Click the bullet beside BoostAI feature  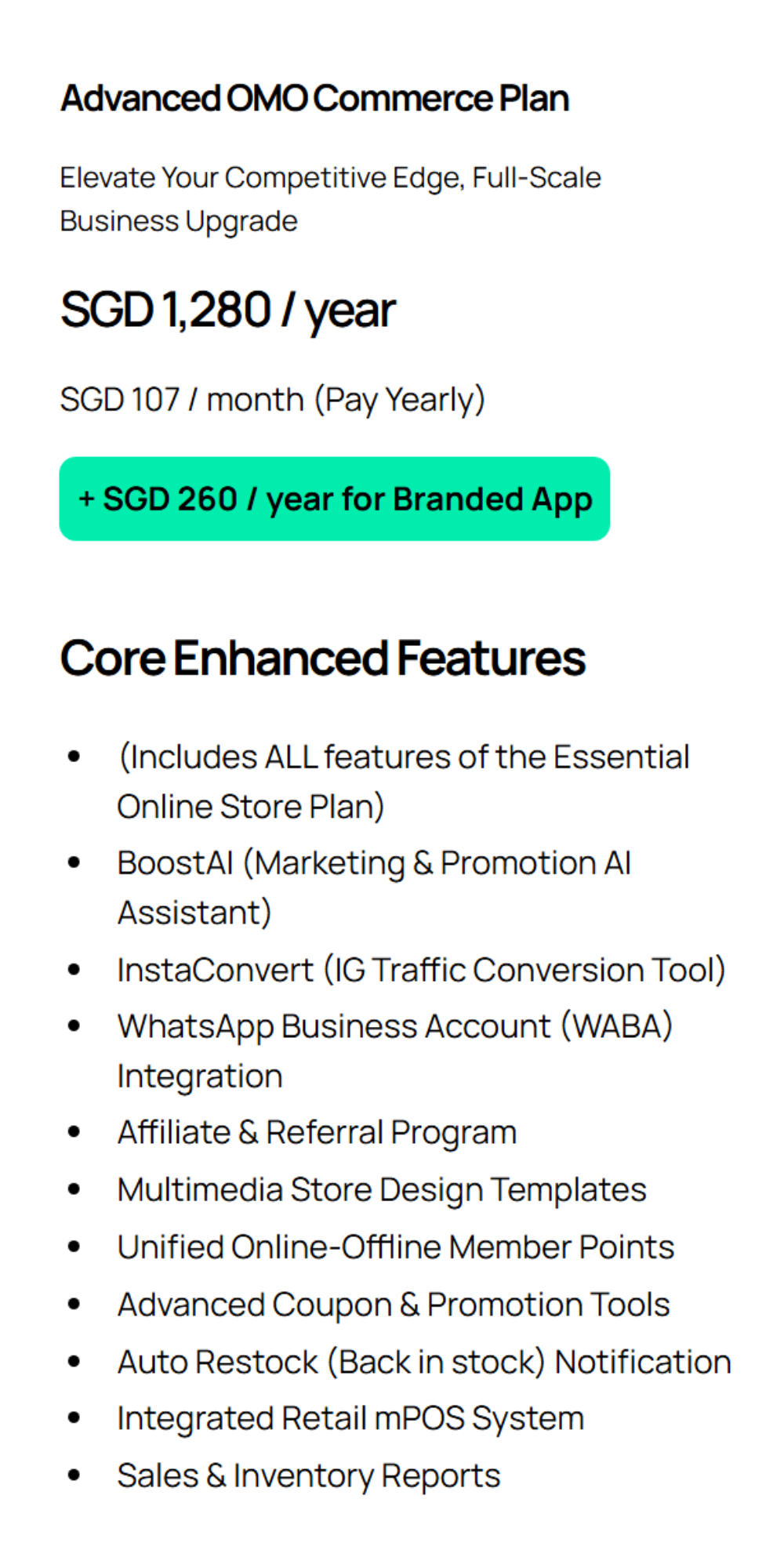74,863
